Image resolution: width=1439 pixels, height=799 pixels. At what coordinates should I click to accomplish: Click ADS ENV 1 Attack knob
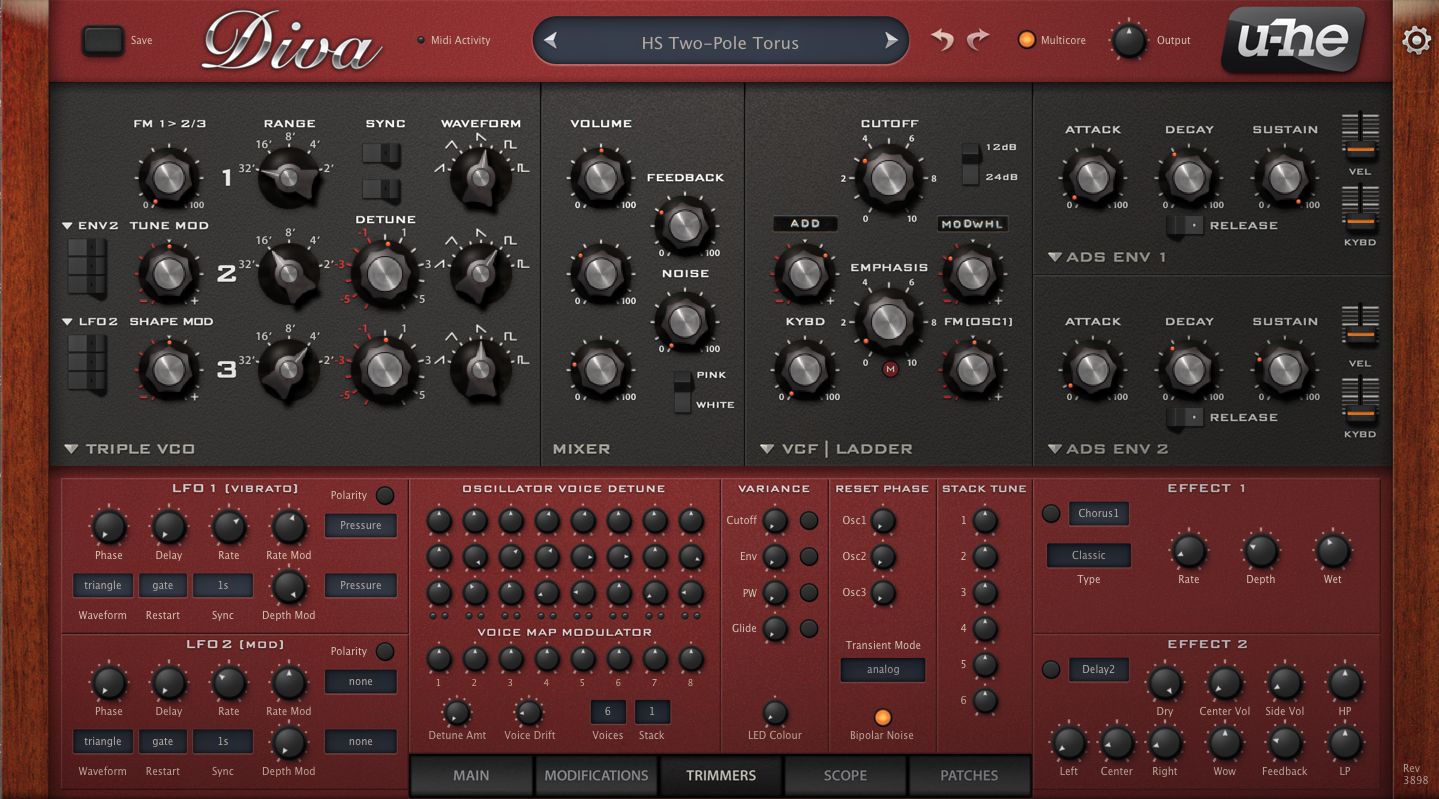[1092, 177]
